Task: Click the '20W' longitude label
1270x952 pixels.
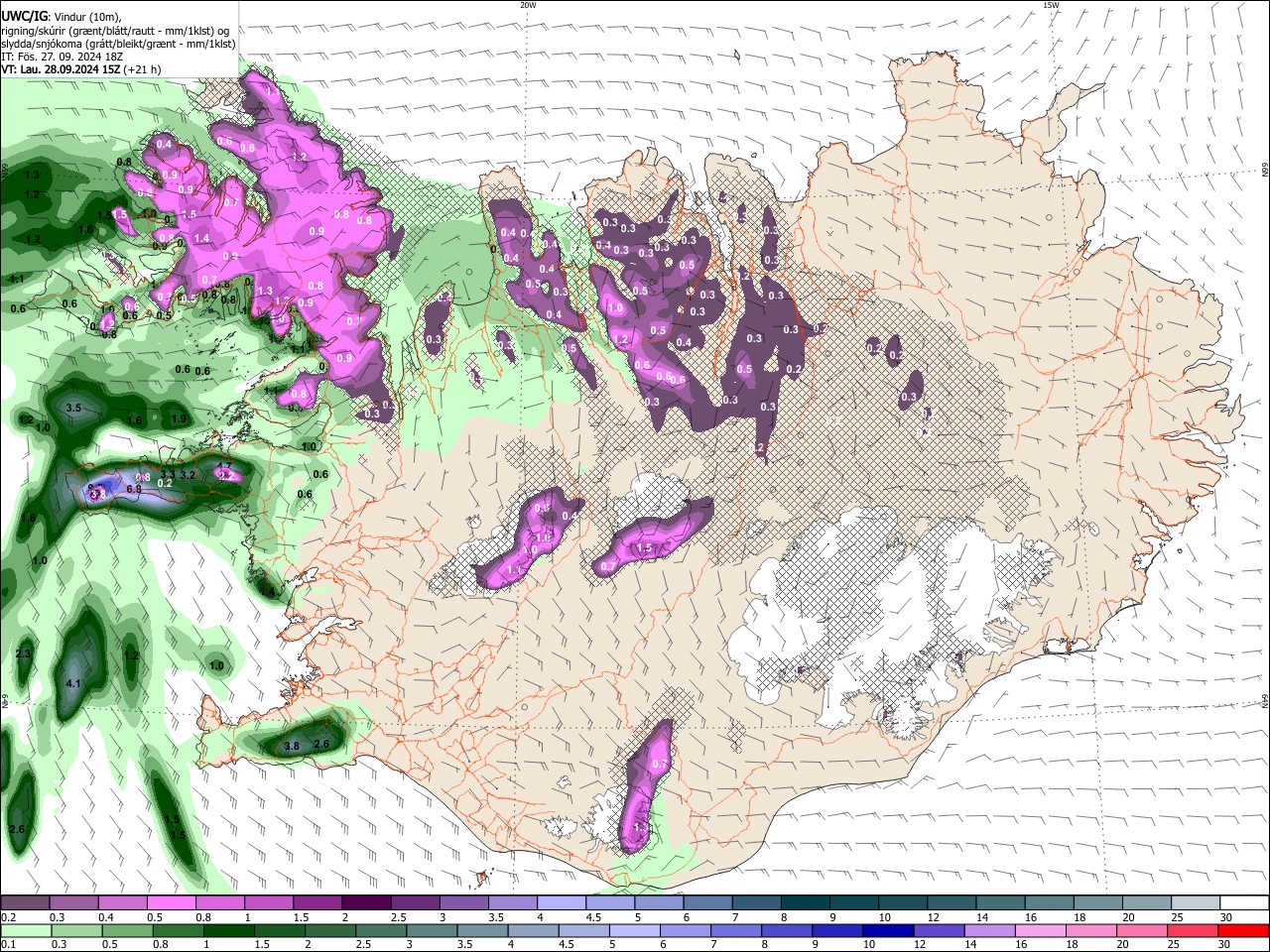Action: click(x=528, y=5)
